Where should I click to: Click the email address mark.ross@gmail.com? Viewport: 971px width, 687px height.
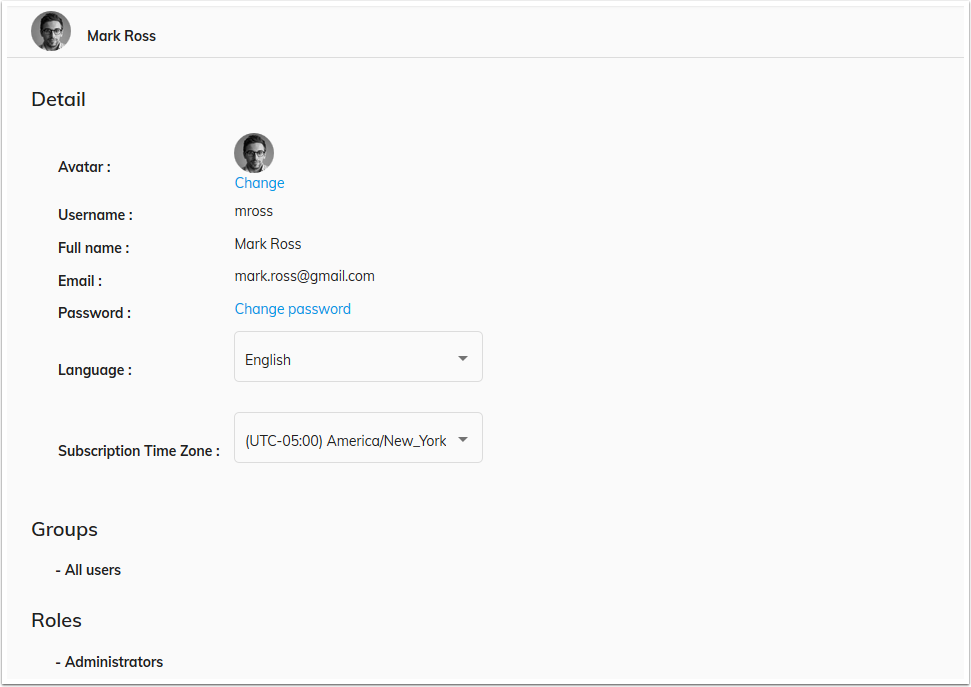point(304,276)
